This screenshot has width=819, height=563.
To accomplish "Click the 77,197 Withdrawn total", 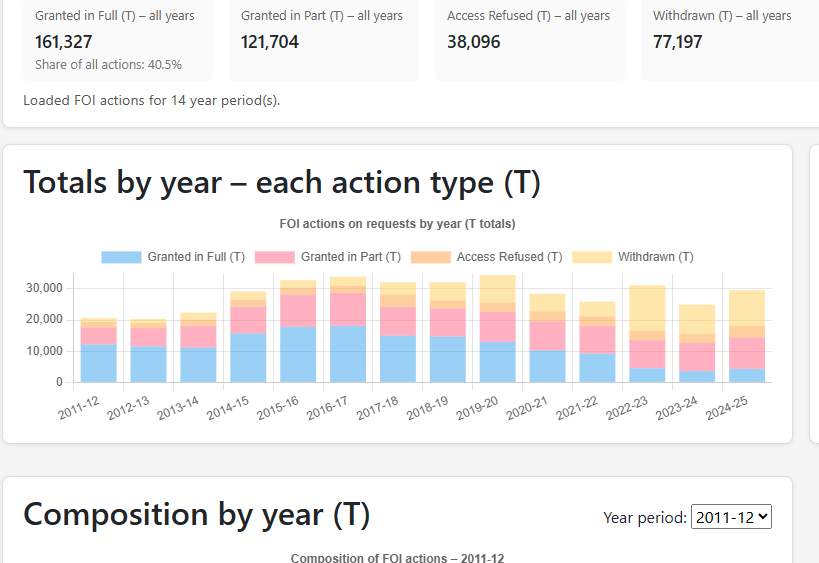I will (x=677, y=42).
